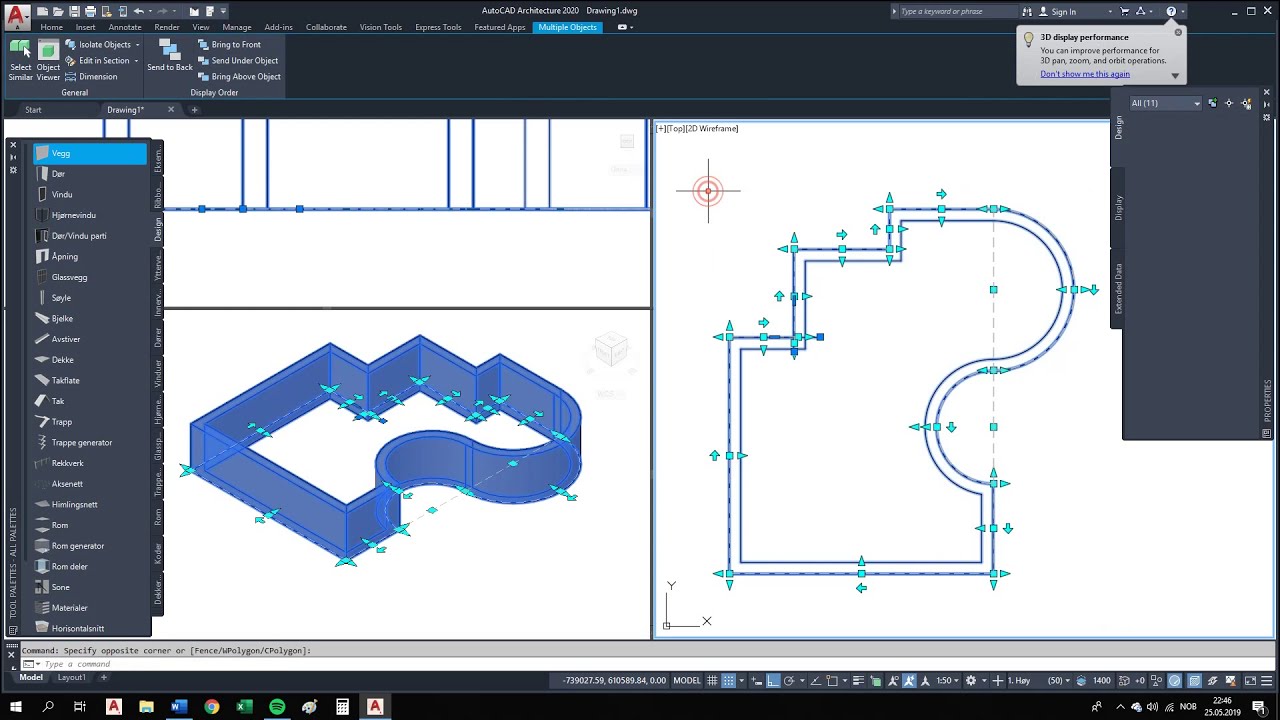Click the Undo arrow

pos(140,11)
